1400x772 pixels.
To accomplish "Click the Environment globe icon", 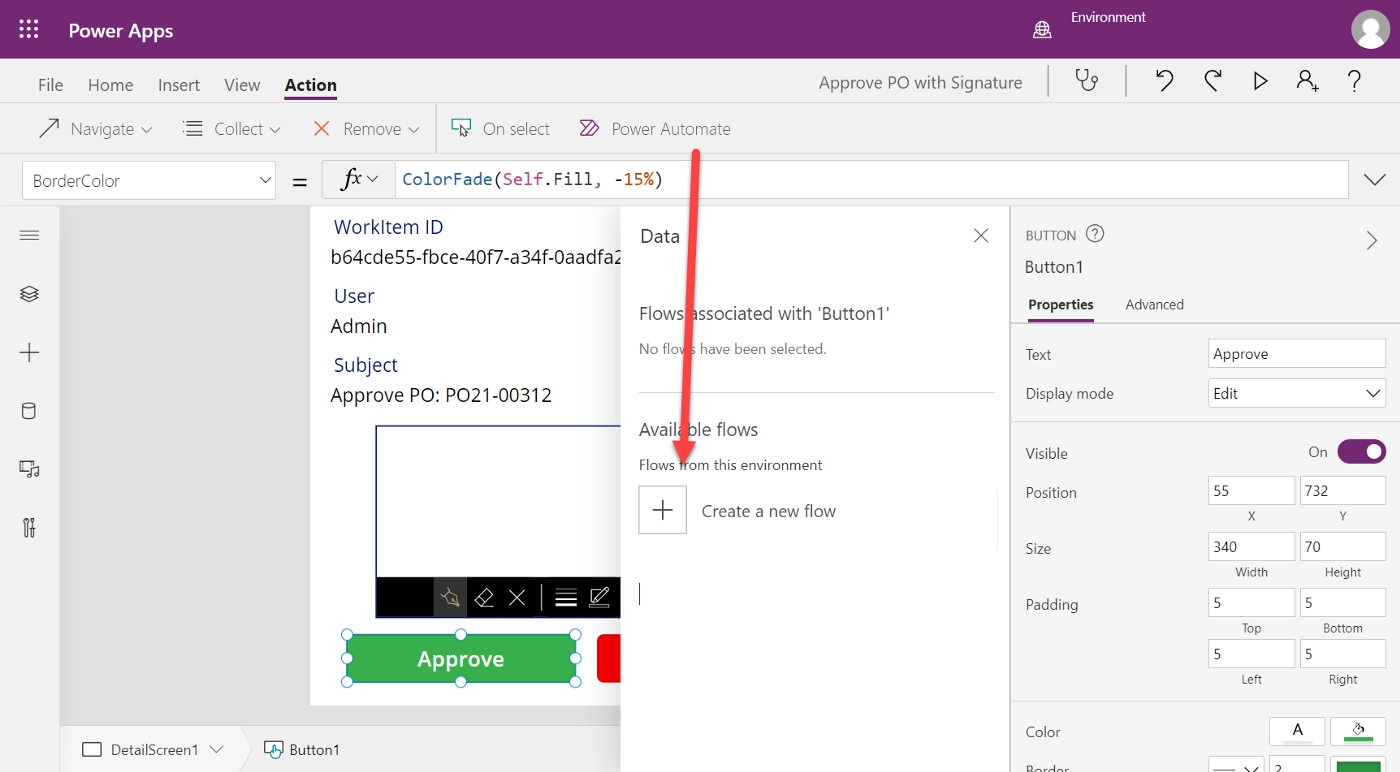I will click(1042, 30).
